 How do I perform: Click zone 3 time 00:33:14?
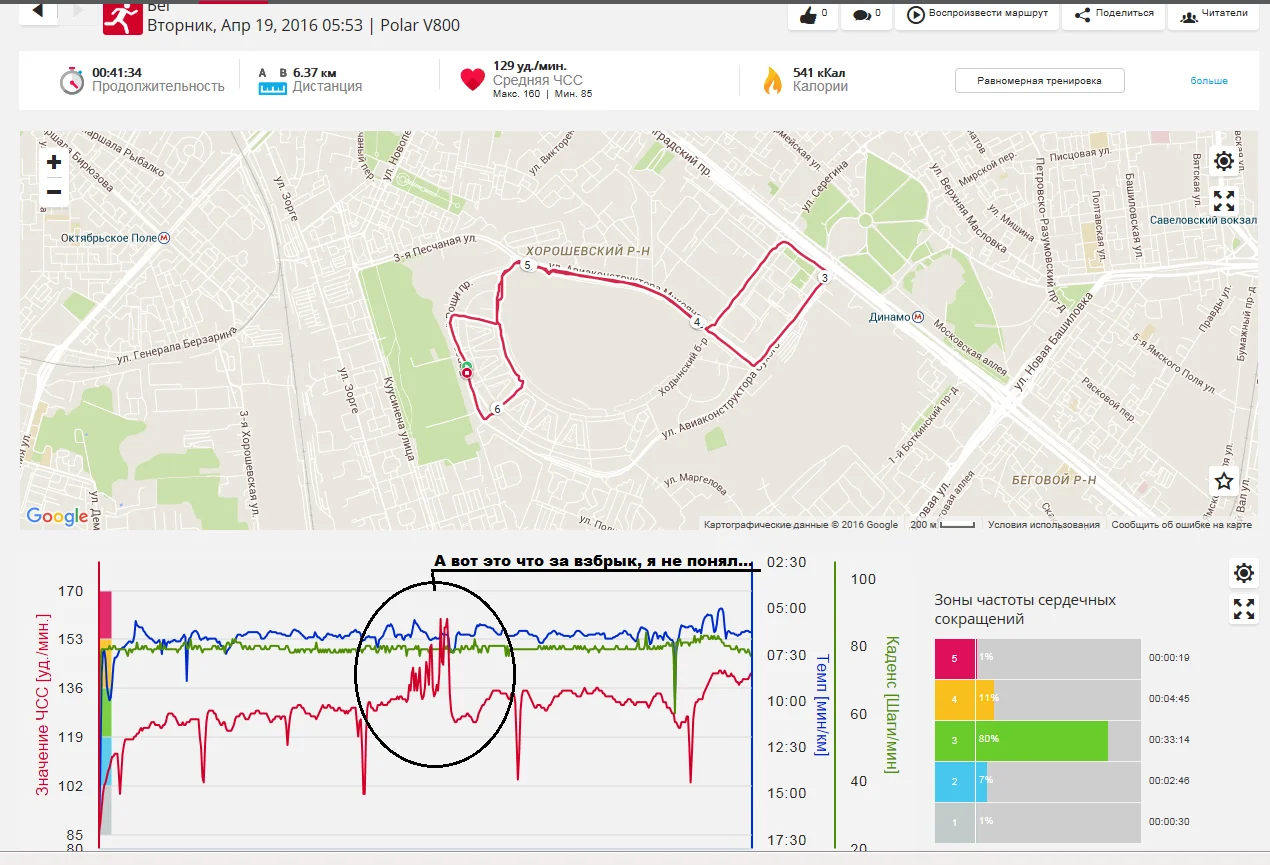[1169, 740]
